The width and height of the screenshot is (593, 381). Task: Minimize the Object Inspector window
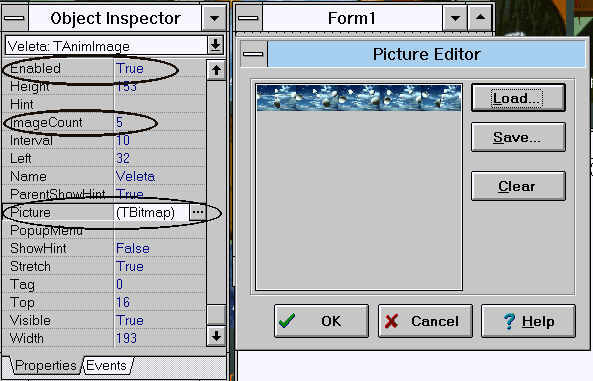pos(214,18)
